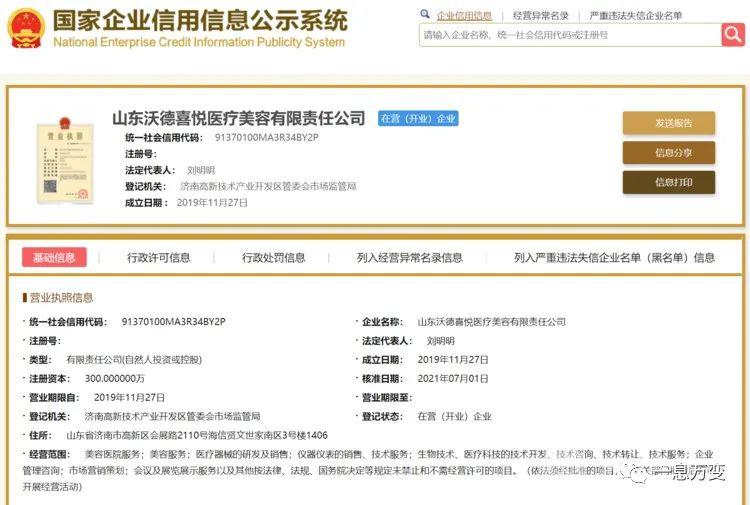The height and width of the screenshot is (505, 750).
Task: Click in the enterprise name search field
Action: (570, 35)
